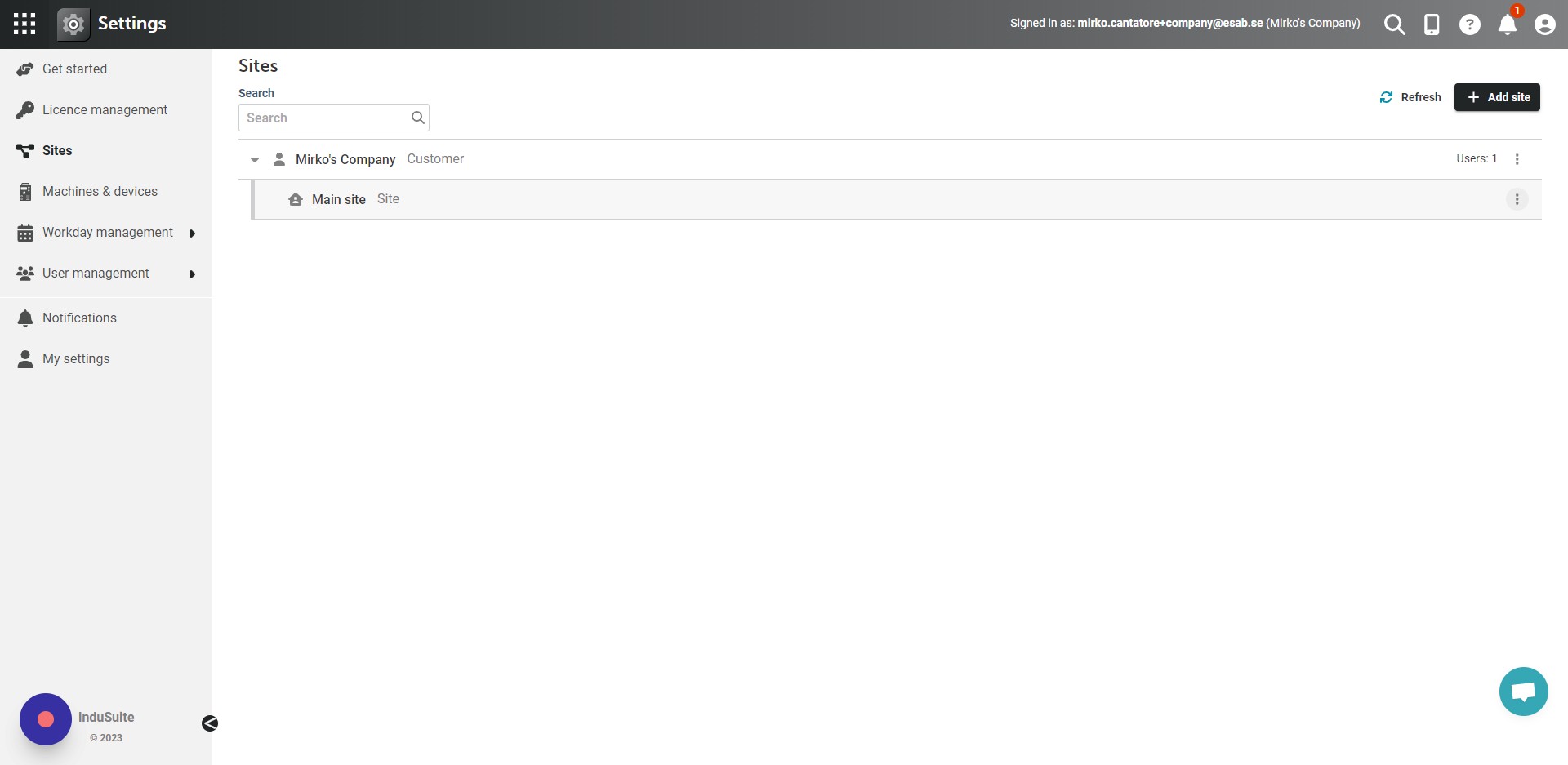Click the Sites page heading

pyautogui.click(x=258, y=66)
